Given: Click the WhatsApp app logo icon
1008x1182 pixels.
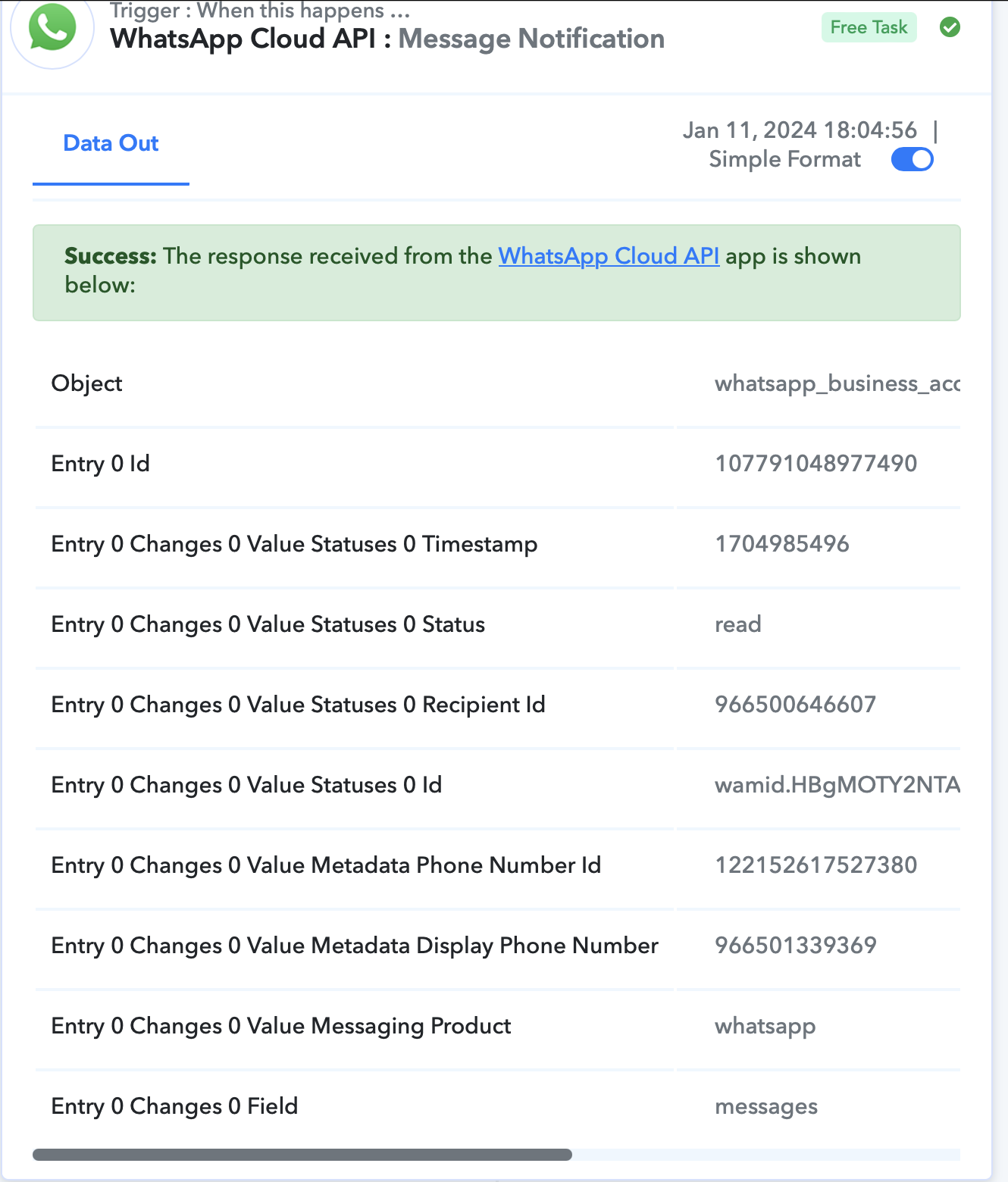Looking at the screenshot, I should 52,27.
